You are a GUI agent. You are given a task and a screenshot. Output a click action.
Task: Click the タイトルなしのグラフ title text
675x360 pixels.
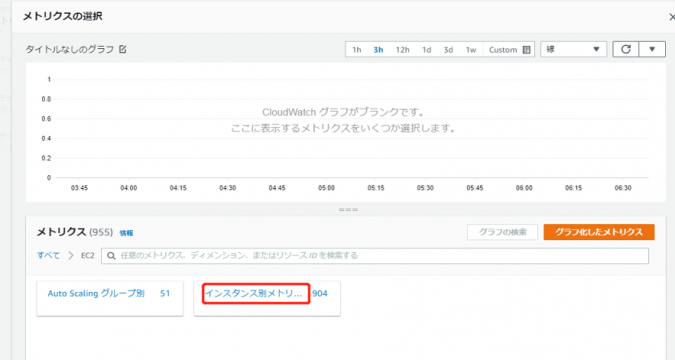pyautogui.click(x=70, y=49)
